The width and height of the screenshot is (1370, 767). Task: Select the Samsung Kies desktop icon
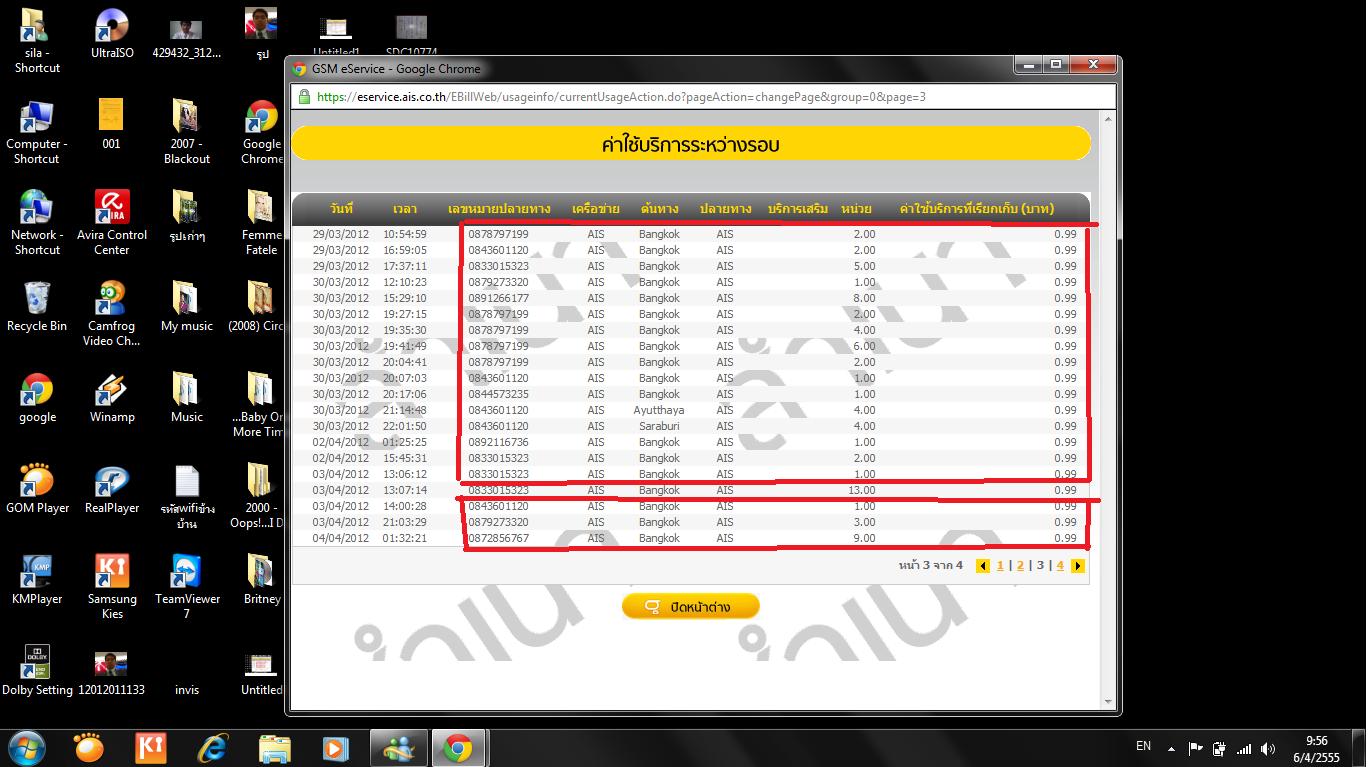[112, 587]
